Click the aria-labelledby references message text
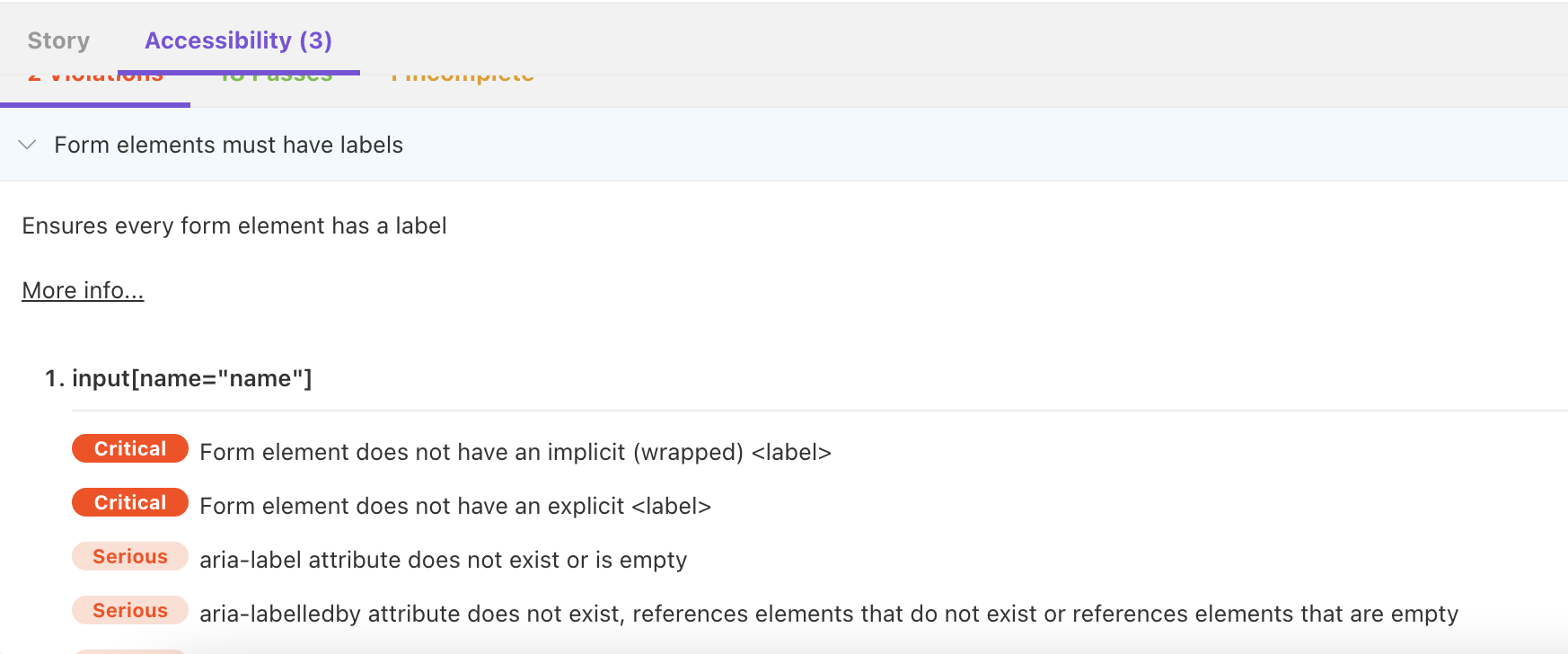Screen dimensions: 1568x654 (828, 614)
